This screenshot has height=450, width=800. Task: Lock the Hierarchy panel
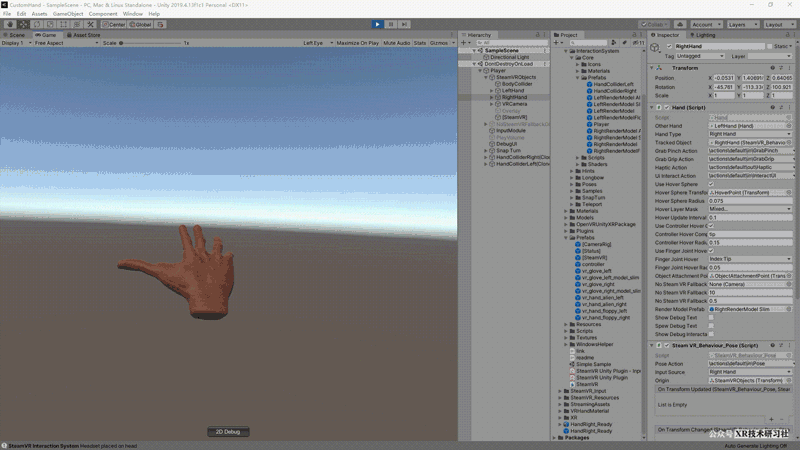(537, 35)
